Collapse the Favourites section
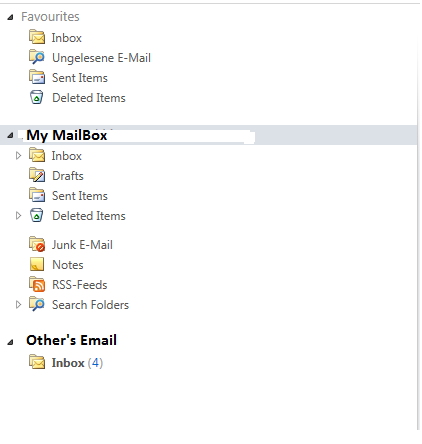This screenshot has width=422, height=444. pyautogui.click(x=10, y=17)
